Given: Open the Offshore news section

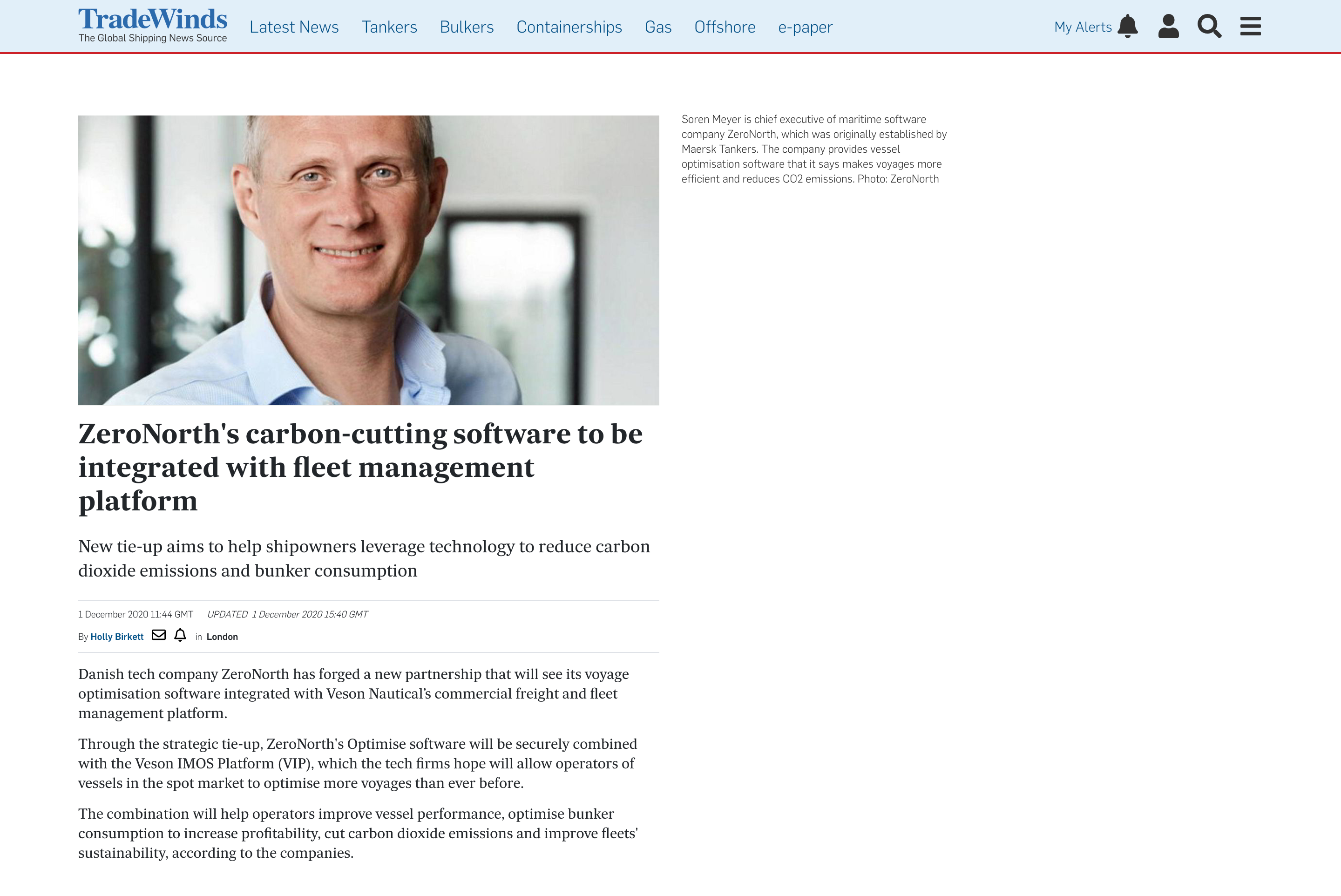Looking at the screenshot, I should pyautogui.click(x=725, y=27).
